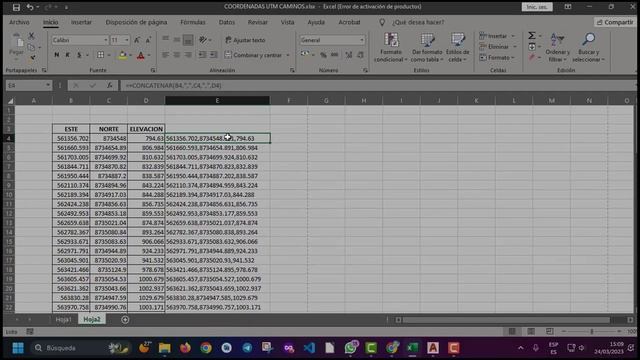Click the Save icon in title bar
This screenshot has width=640, height=360.
pos(16,7)
